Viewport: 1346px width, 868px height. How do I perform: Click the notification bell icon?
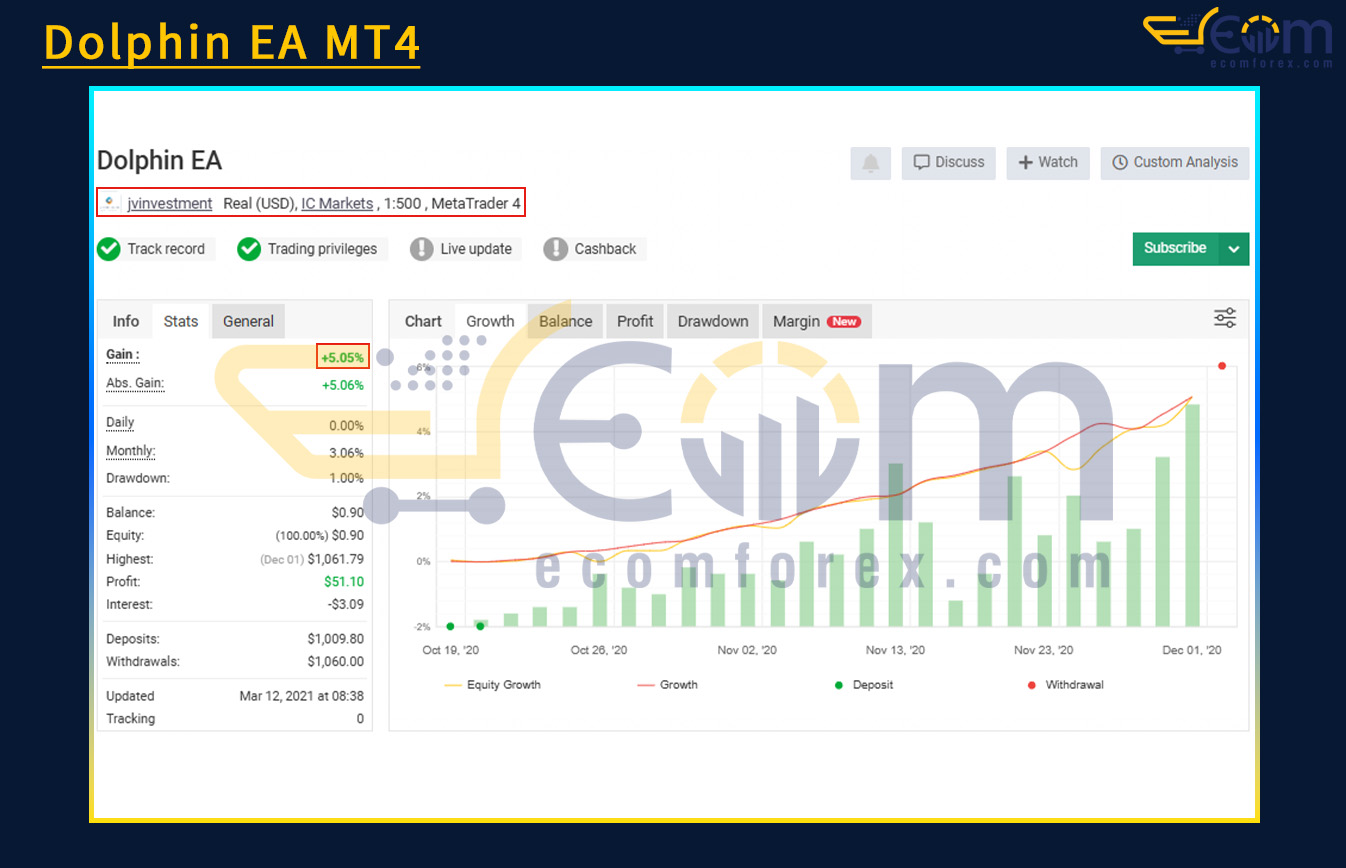(x=871, y=163)
